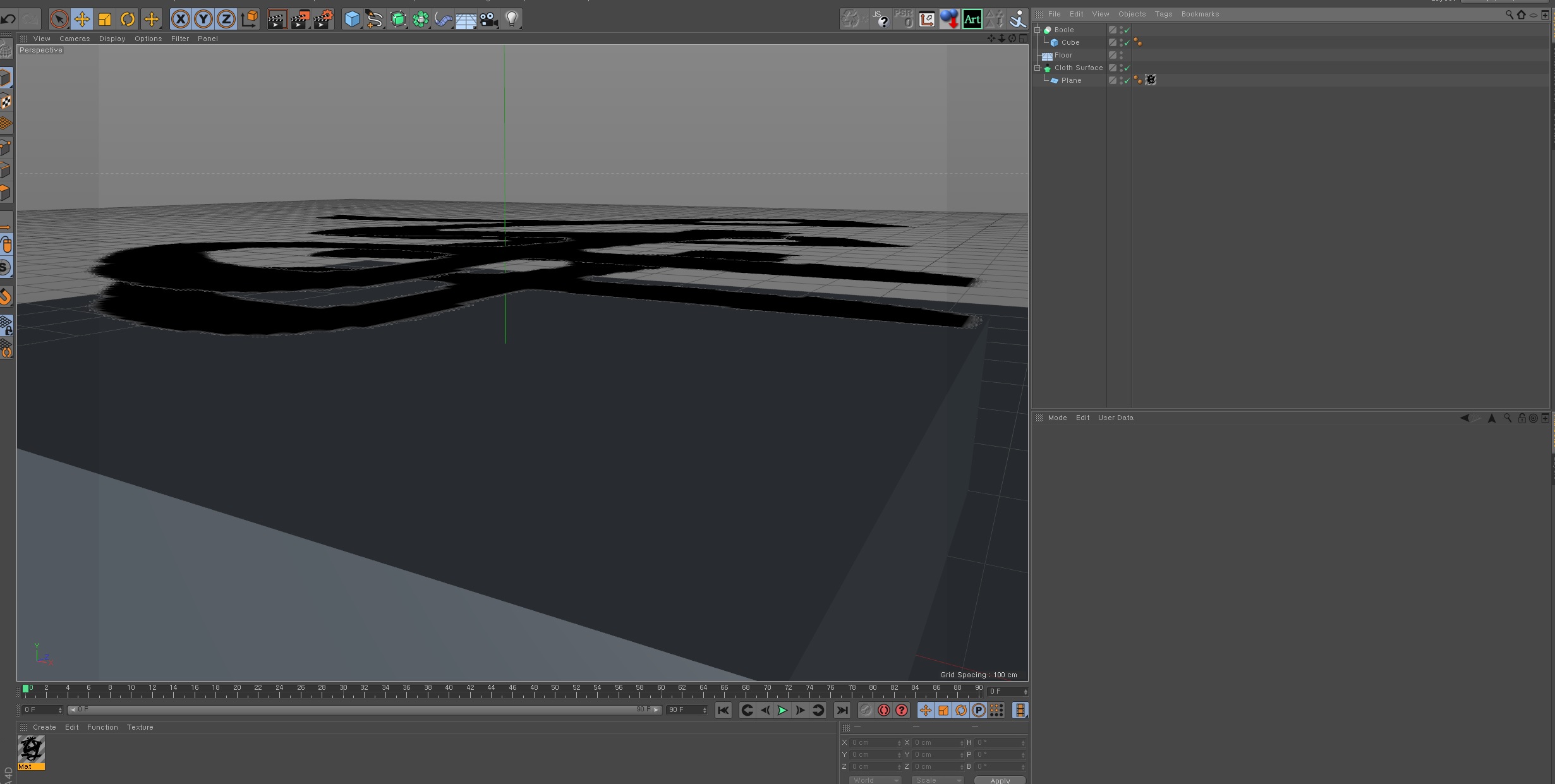The image size is (1555, 784).
Task: Open the Light object tool
Action: 512,20
